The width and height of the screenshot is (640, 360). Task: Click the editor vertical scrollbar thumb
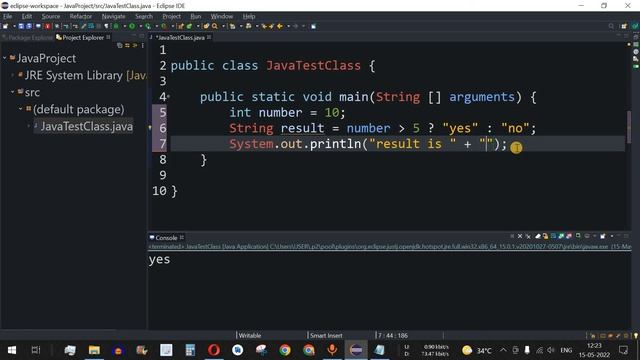(x=629, y=127)
